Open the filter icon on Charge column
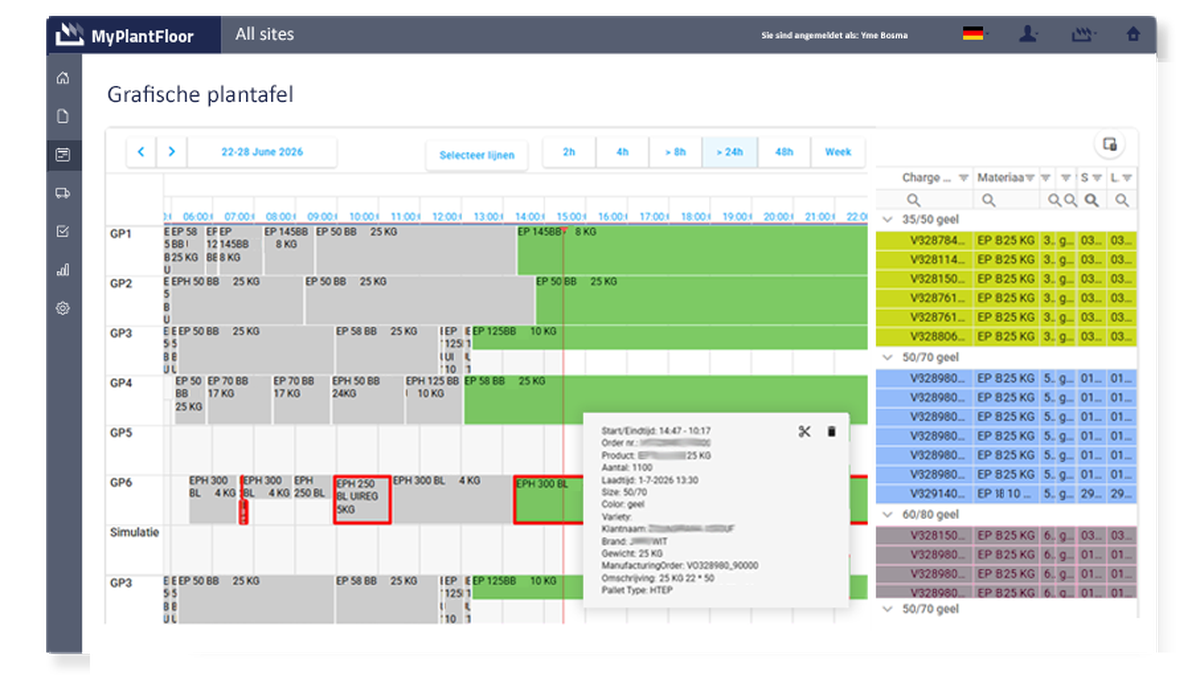The width and height of the screenshot is (1200, 675). coord(963,178)
